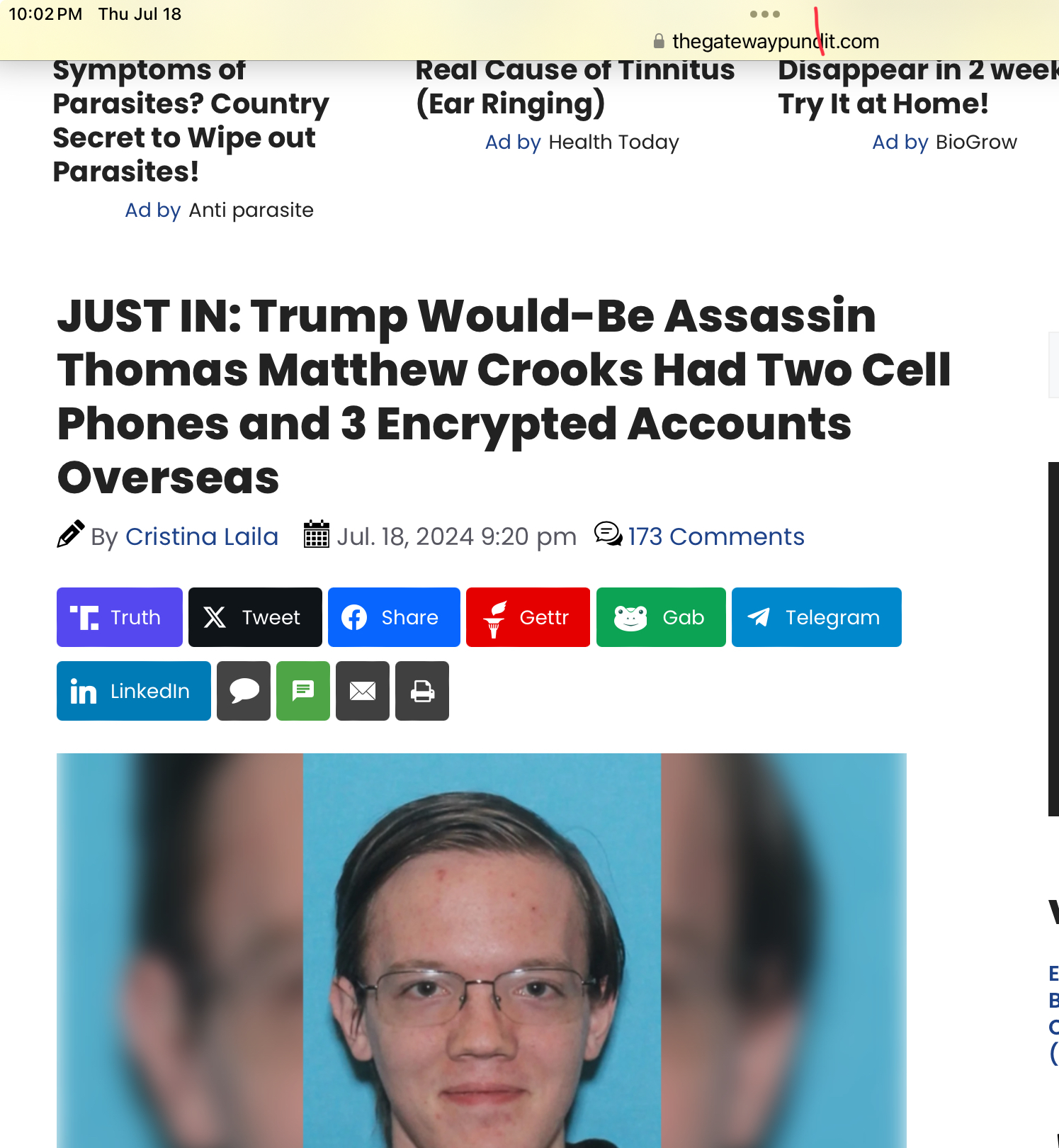The width and height of the screenshot is (1059, 1148).
Task: Click the article headline about encrypted accounts
Action: tap(504, 396)
